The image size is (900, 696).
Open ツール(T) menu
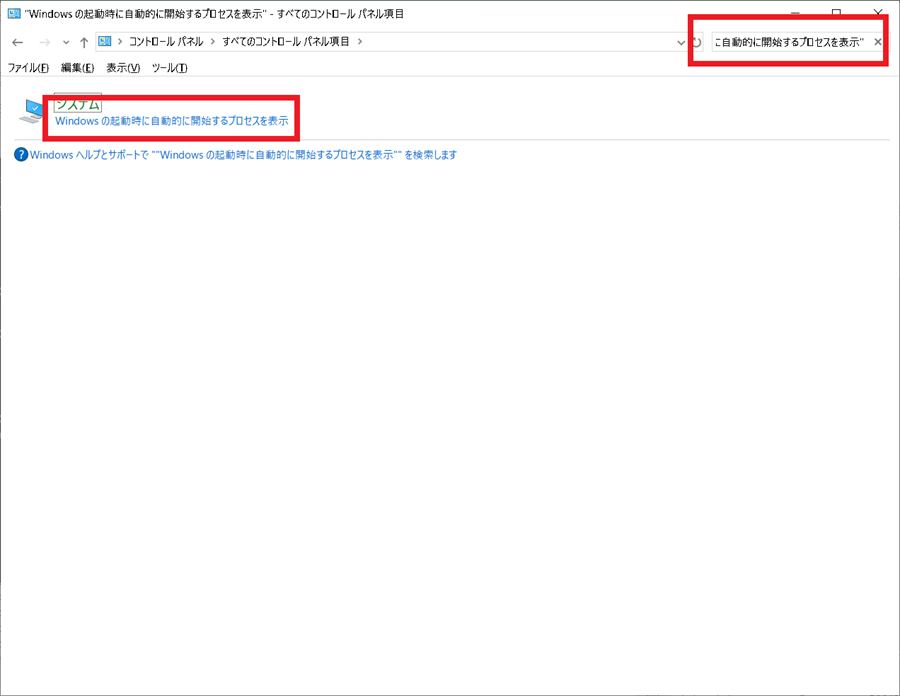169,68
